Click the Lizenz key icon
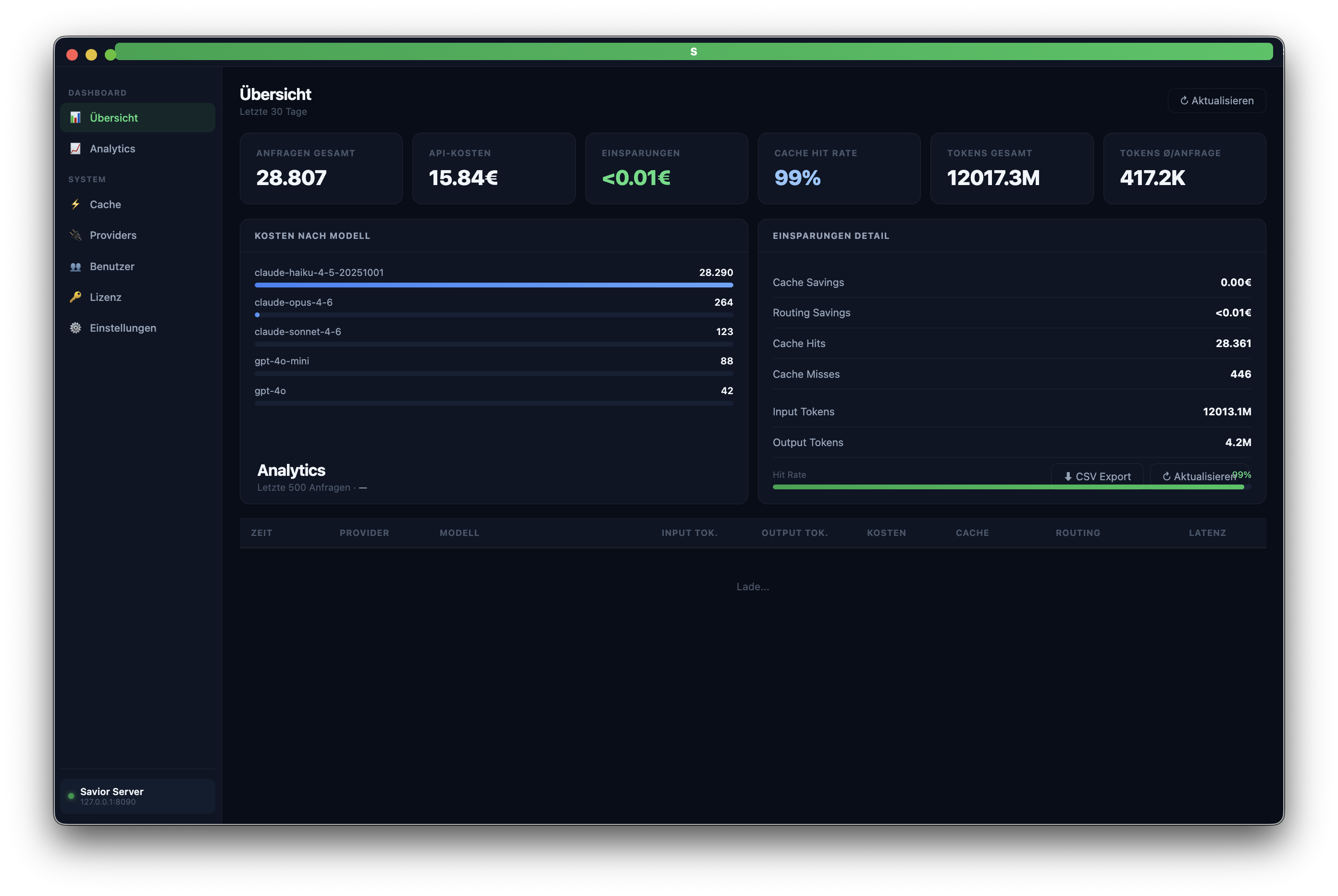 click(75, 297)
